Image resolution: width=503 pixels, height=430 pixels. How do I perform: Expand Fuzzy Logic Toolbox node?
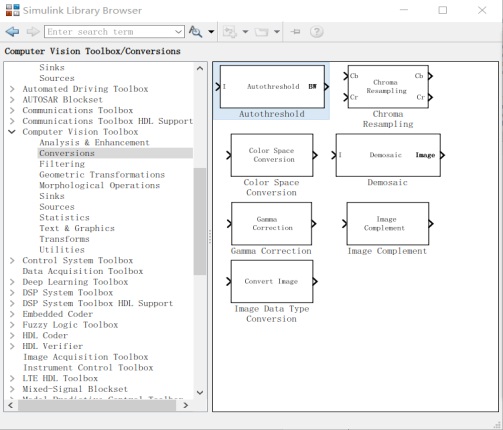(12, 325)
